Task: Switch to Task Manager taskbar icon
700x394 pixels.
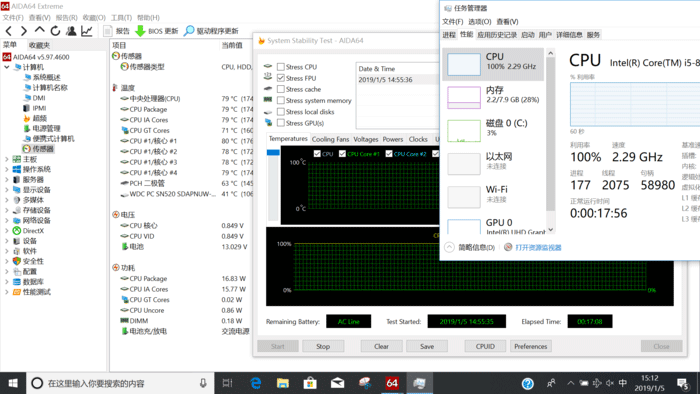Action: (419, 383)
